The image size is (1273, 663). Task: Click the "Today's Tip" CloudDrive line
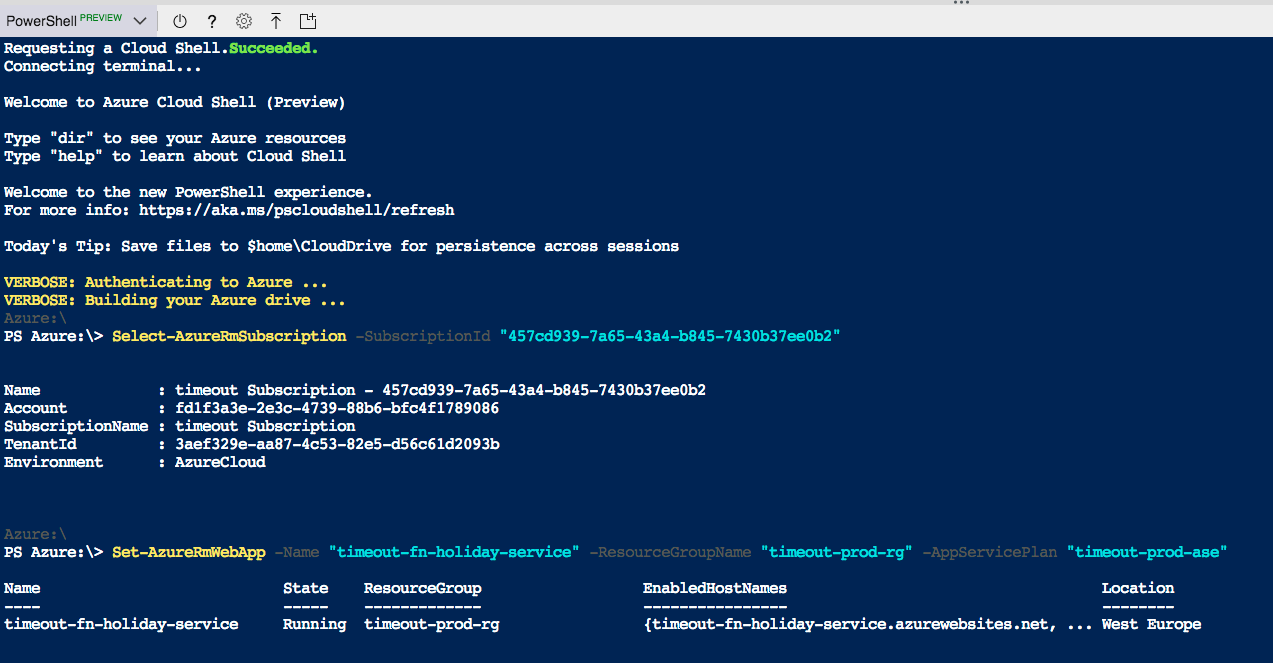(x=341, y=246)
